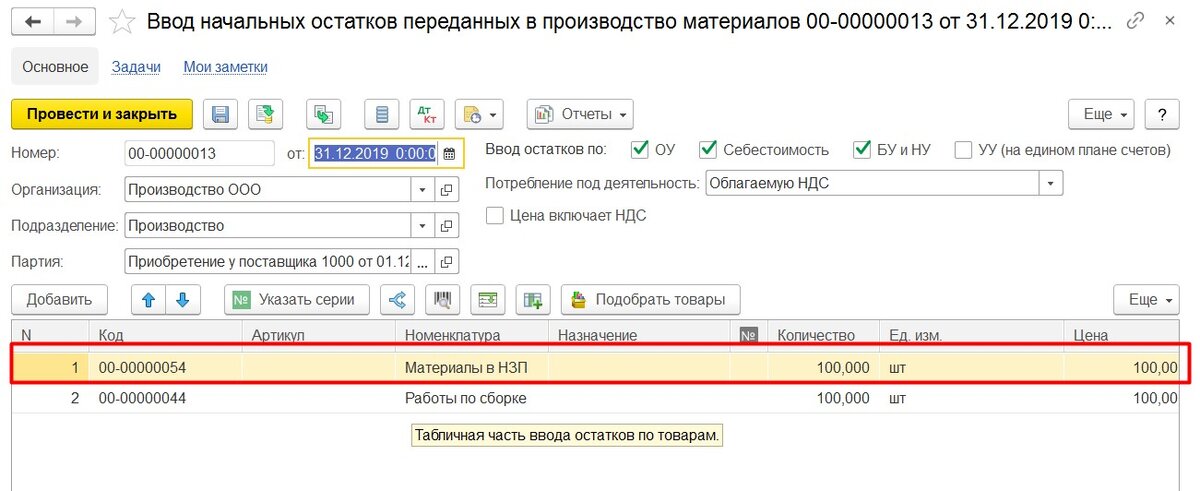Open table Еще menu above Цена column
Screen dimensions: 1200x491
(1148, 299)
